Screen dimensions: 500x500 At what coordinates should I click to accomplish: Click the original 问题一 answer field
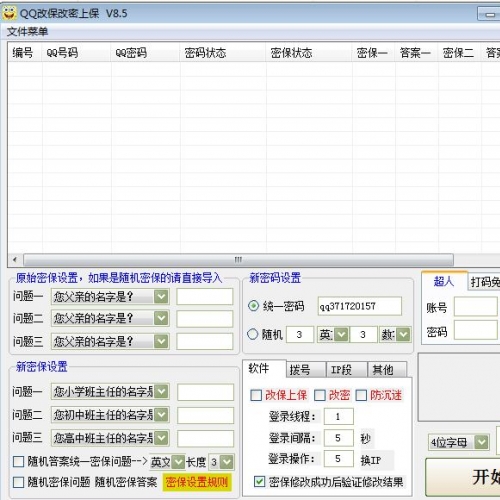[x=205, y=297]
